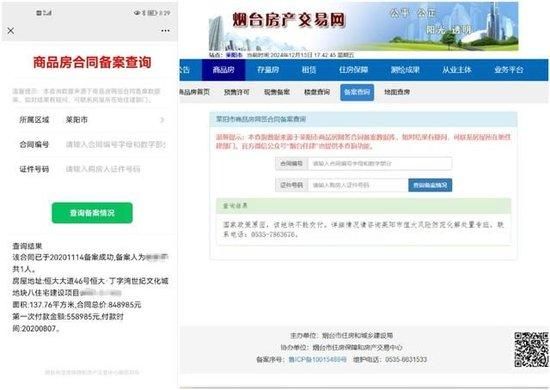Switch to the 地图查房 sub tab
Viewport: 550px width, 390px height.
click(397, 92)
